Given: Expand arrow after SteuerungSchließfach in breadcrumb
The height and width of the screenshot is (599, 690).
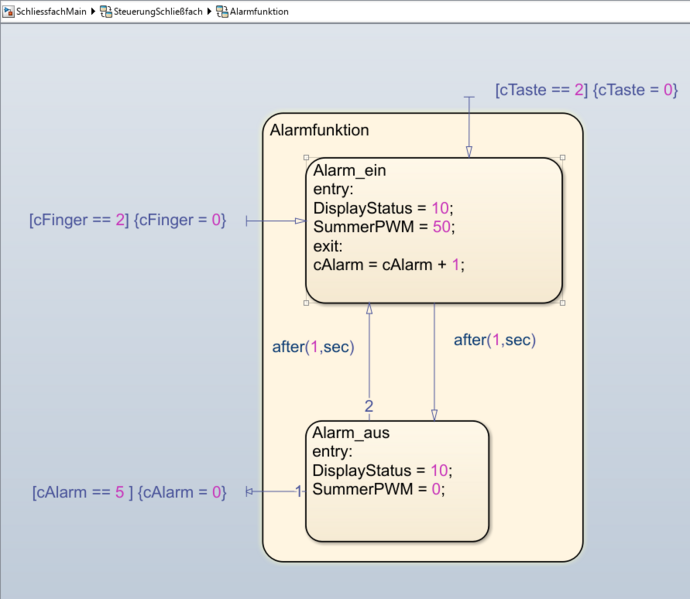Looking at the screenshot, I should (209, 11).
